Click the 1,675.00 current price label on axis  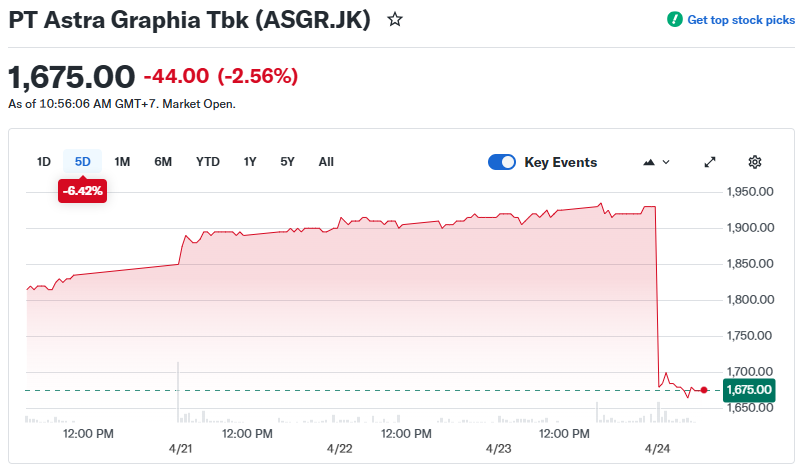(x=748, y=390)
